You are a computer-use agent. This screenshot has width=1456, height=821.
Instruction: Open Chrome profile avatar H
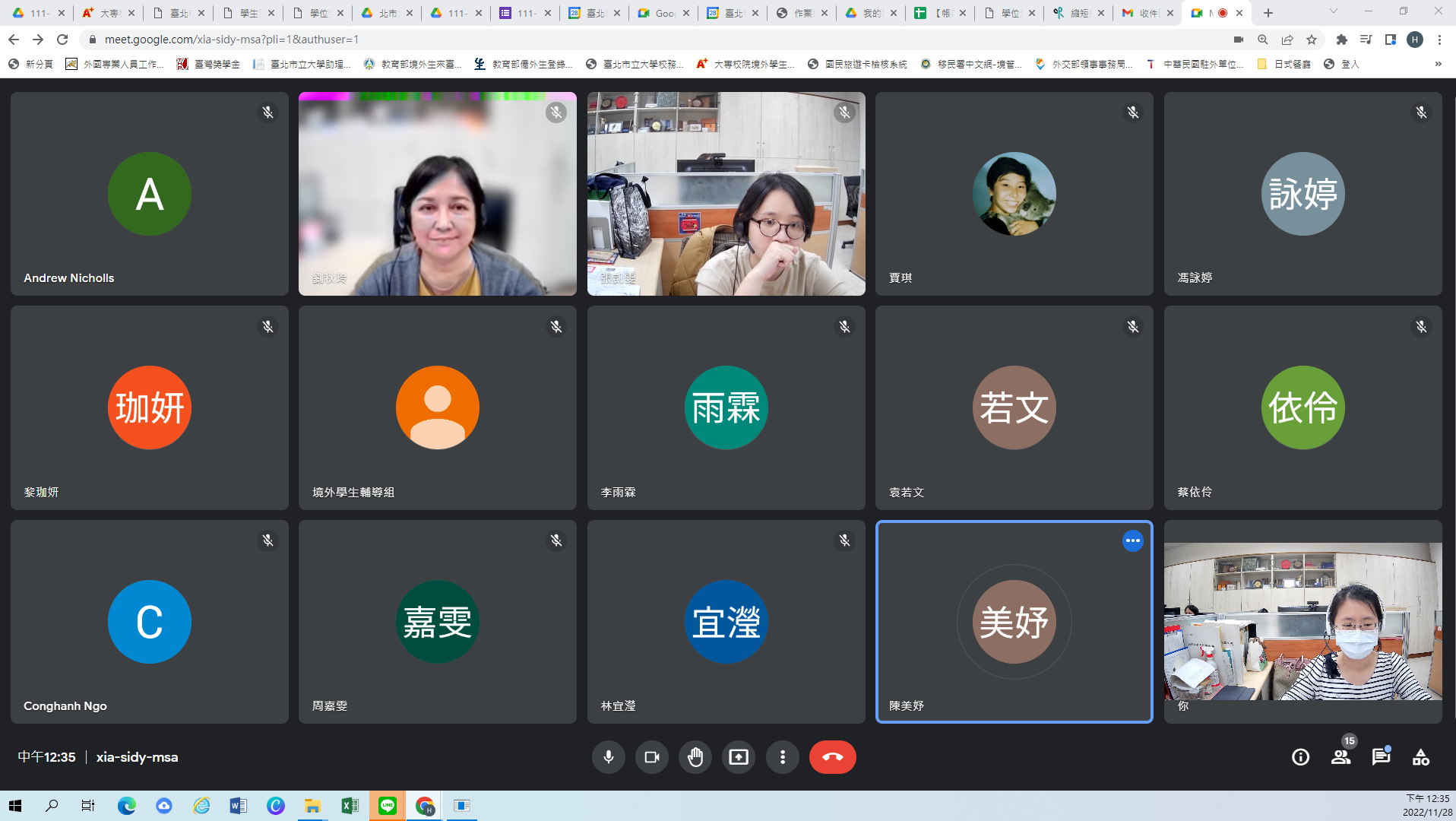(1414, 40)
